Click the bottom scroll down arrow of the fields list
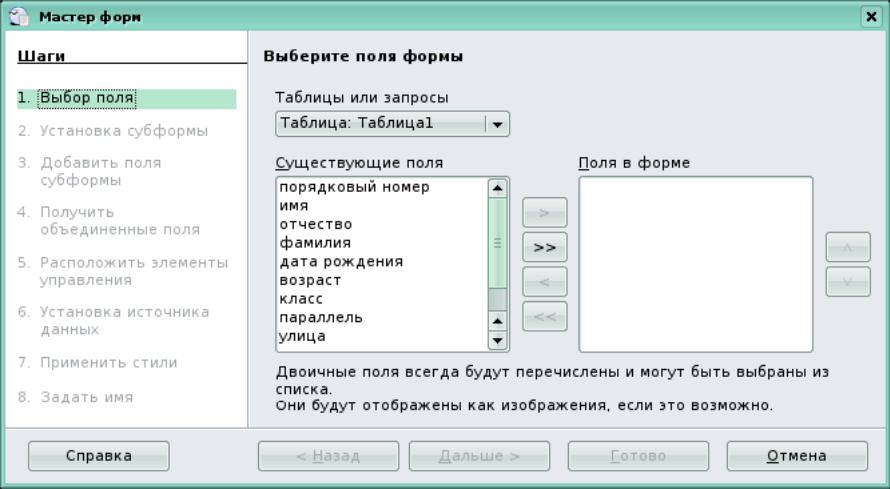Viewport: 890px width, 489px height. 497,340
